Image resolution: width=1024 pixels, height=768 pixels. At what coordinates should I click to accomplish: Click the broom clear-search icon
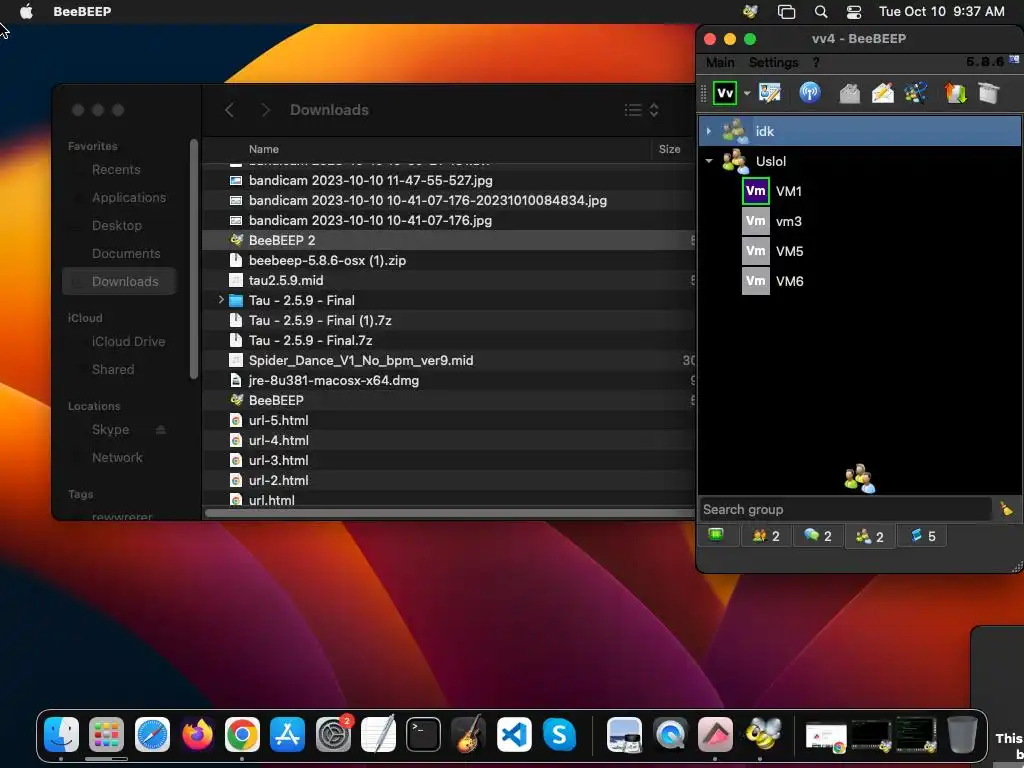[1006, 509]
